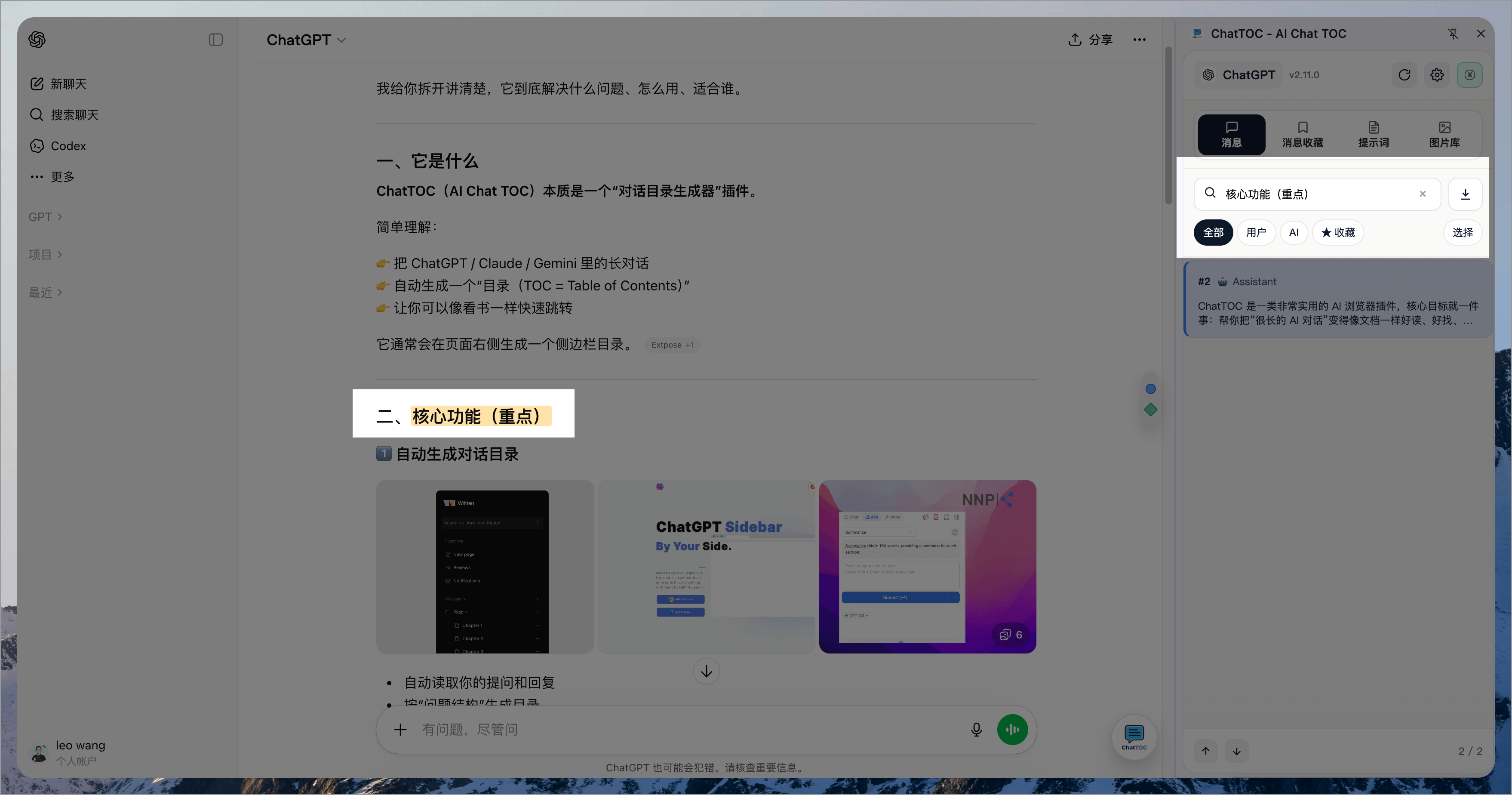The image size is (1512, 795).
Task: Click the 一、它是什么 heading
Action: pos(427,161)
